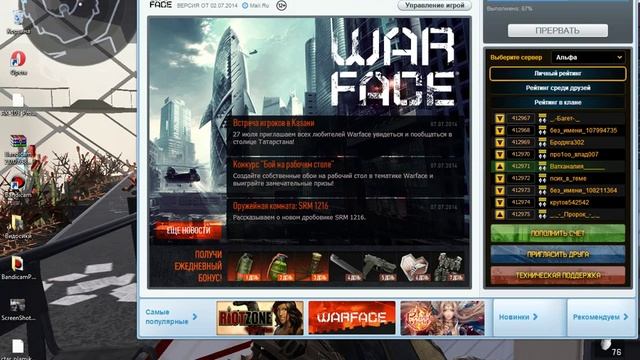This screenshot has width=640, height=360.
Task: Click the ТЕХНИЧЕСКАЯ ПОДДЕРЖКА button
Action: 558,276
